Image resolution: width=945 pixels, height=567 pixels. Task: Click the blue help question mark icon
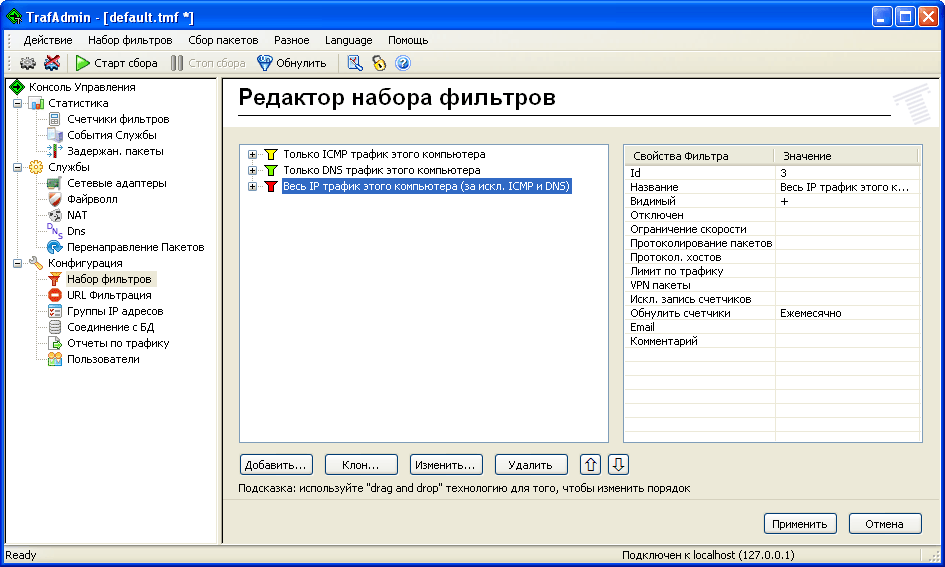point(403,63)
